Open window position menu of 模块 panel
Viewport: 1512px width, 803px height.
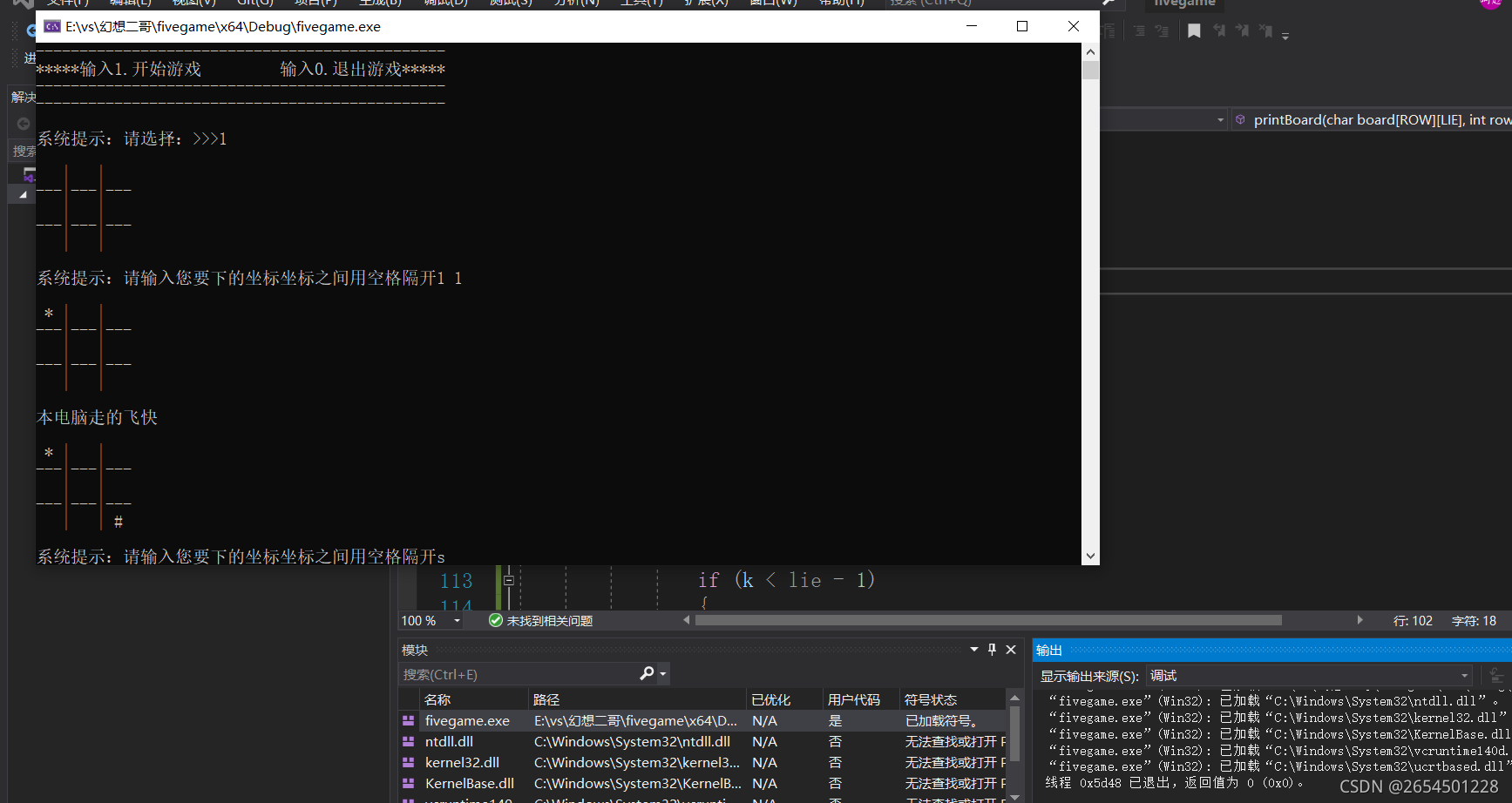pyautogui.click(x=974, y=649)
